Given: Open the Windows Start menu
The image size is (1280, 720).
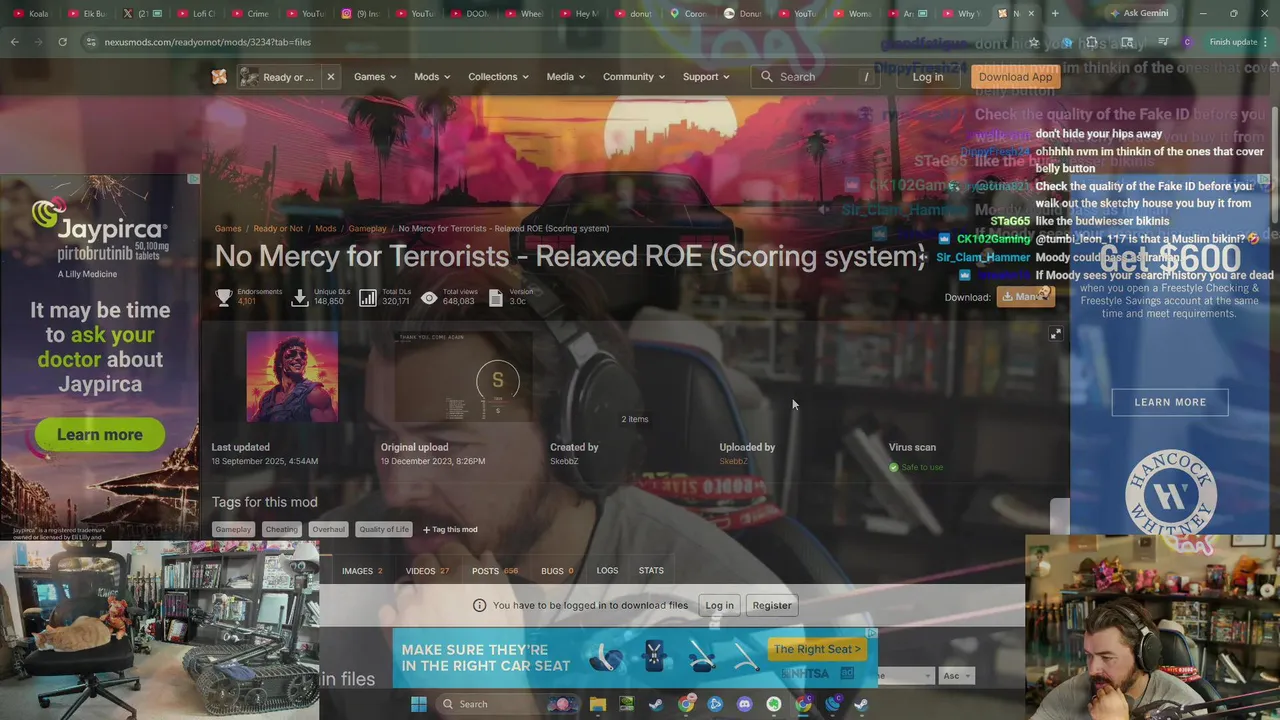Looking at the screenshot, I should pyautogui.click(x=419, y=704).
